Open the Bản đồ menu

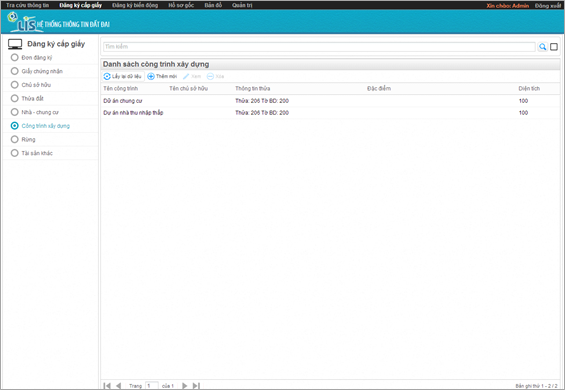[x=213, y=5]
